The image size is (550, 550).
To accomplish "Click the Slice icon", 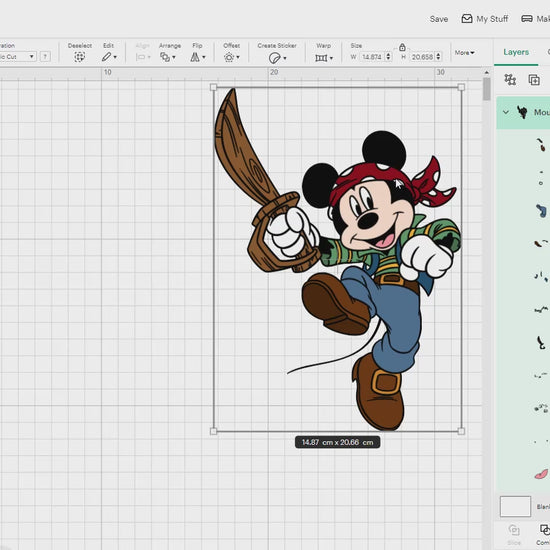I will point(514,530).
